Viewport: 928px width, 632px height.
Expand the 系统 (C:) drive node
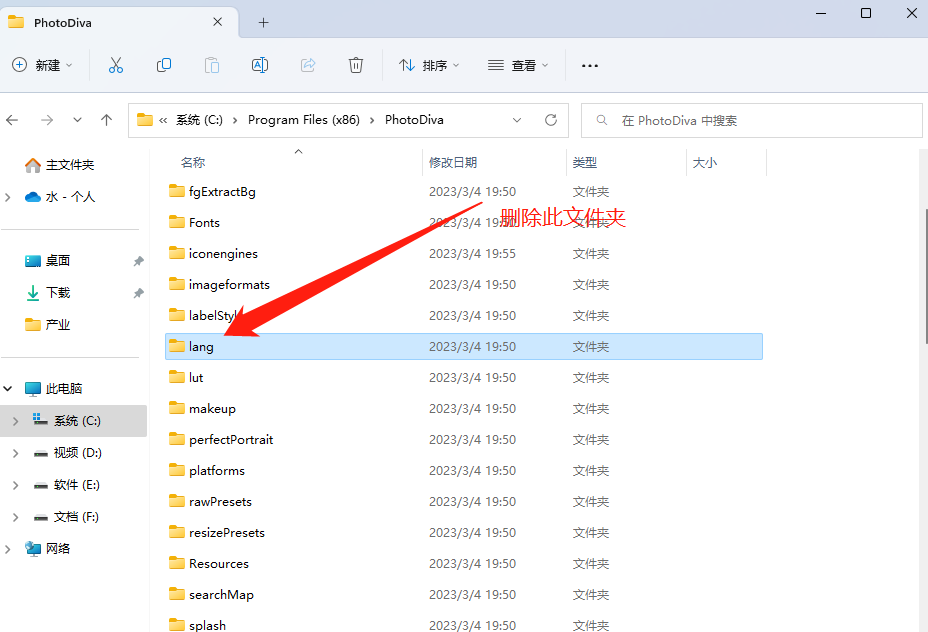pyautogui.click(x=15, y=421)
